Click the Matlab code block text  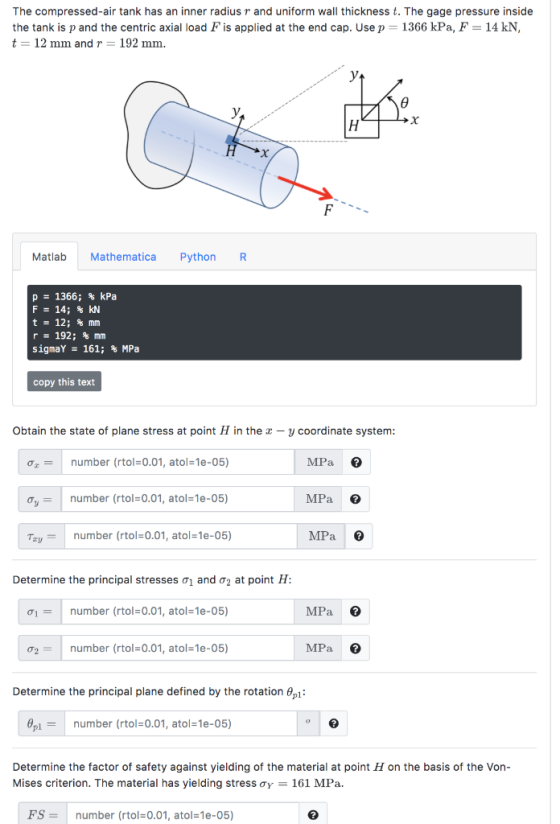274,323
